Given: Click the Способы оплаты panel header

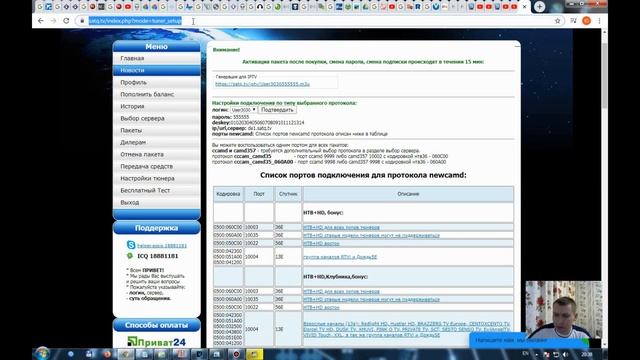Looking at the screenshot, I should [x=157, y=325].
